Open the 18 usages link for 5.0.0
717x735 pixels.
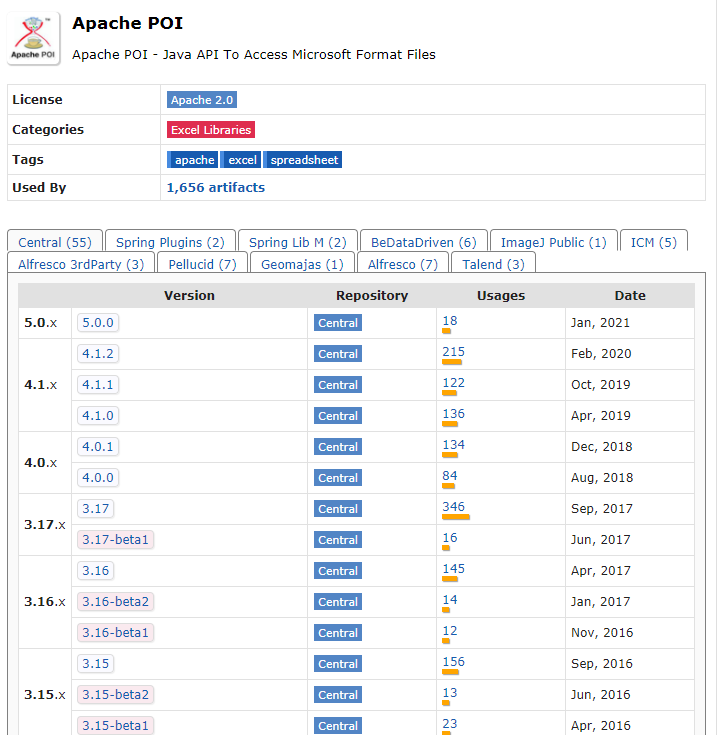click(x=449, y=321)
